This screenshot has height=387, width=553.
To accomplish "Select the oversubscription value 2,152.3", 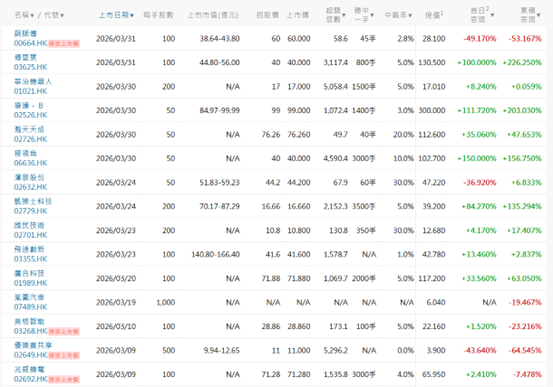I will [x=335, y=207].
